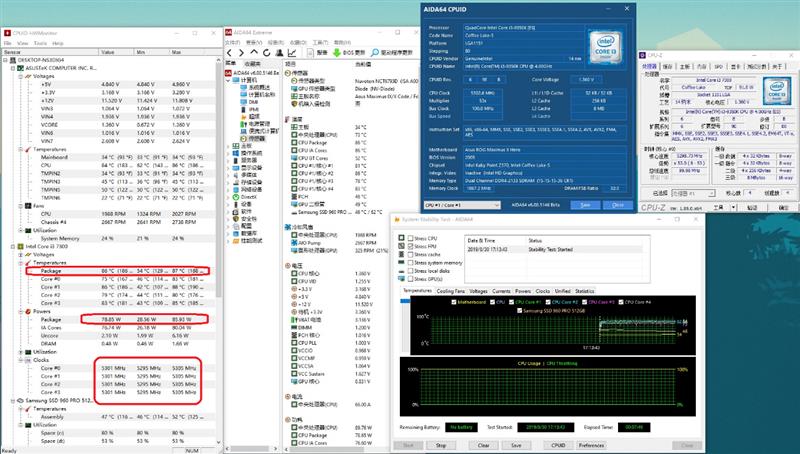Collapse Fans group in HWMonitor
Image resolution: width=800 pixels, height=454 pixels.
pos(20,206)
